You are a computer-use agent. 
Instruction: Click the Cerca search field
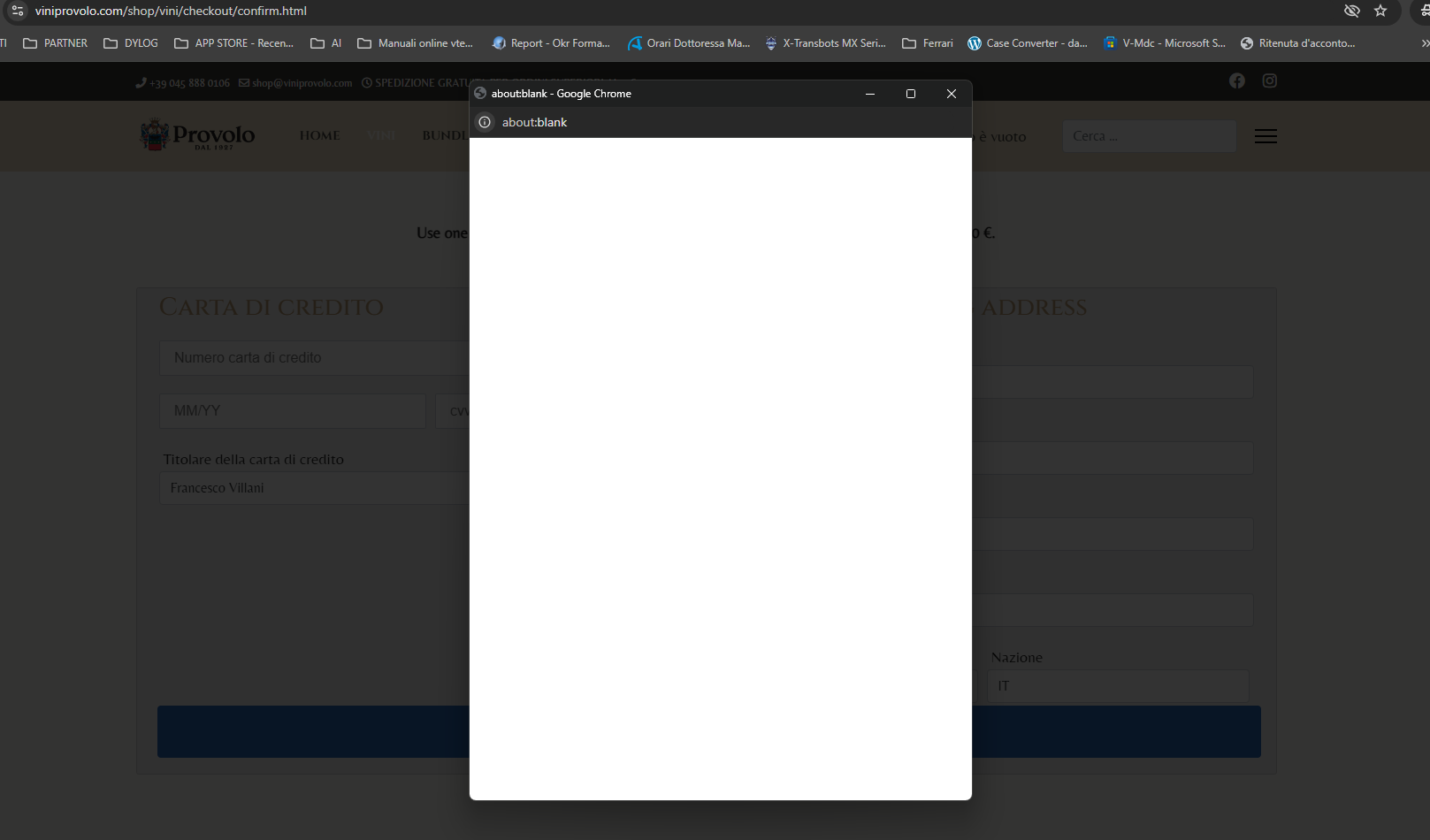[x=1150, y=136]
